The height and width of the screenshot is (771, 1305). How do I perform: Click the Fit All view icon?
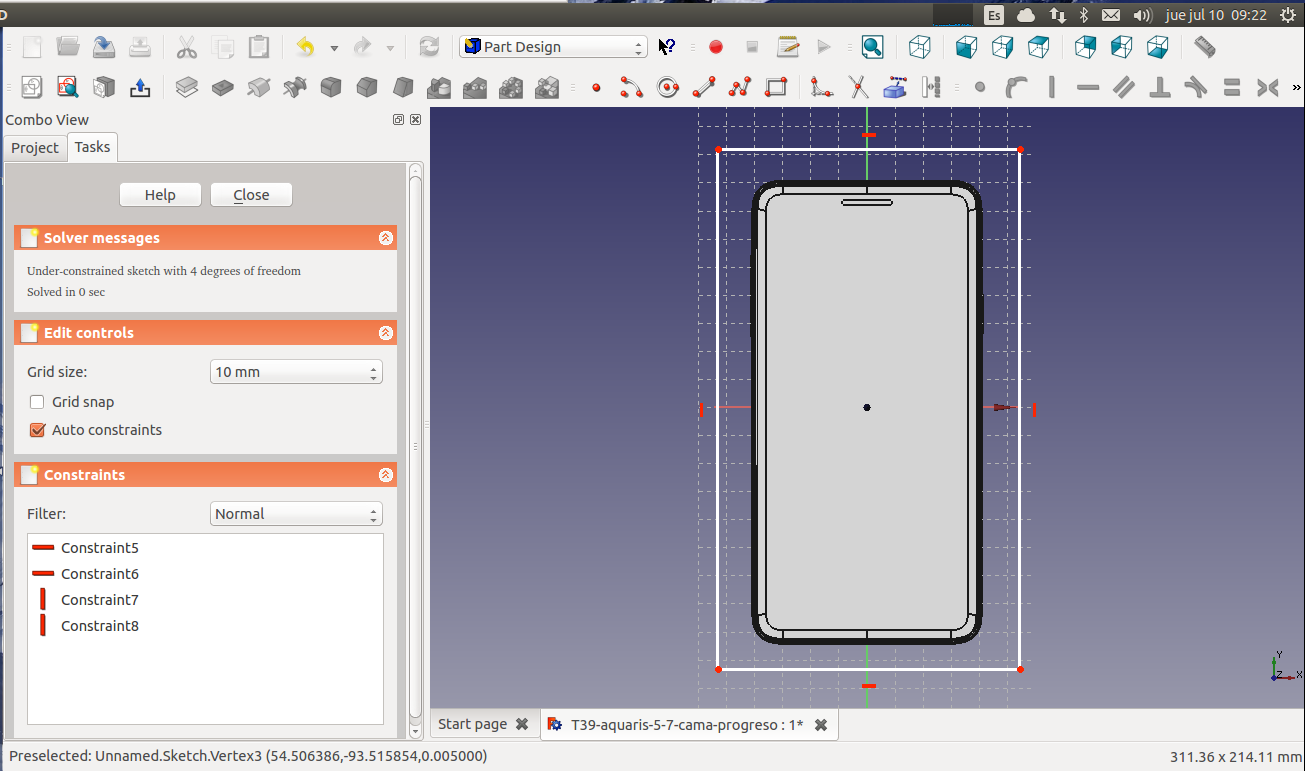pos(872,47)
